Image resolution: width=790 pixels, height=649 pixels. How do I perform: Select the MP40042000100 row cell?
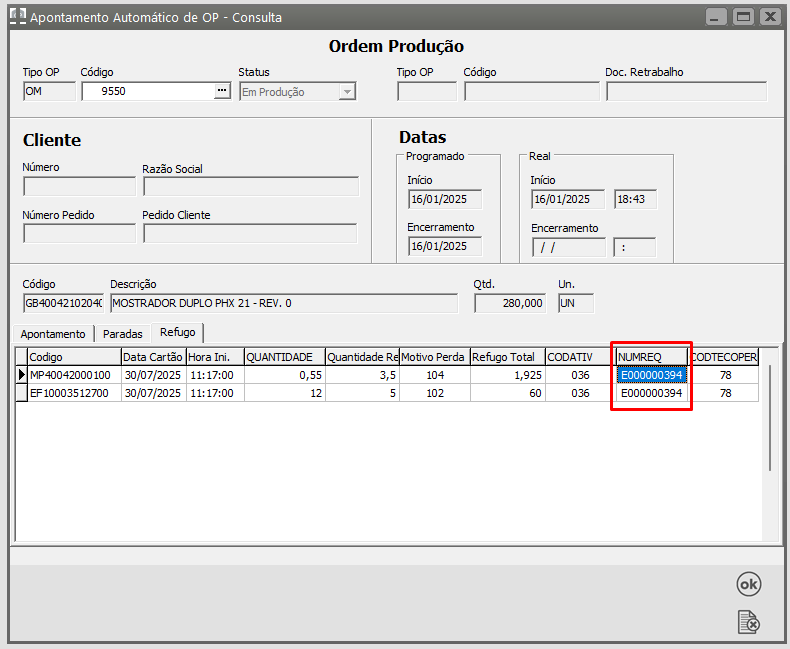pyautogui.click(x=73, y=375)
